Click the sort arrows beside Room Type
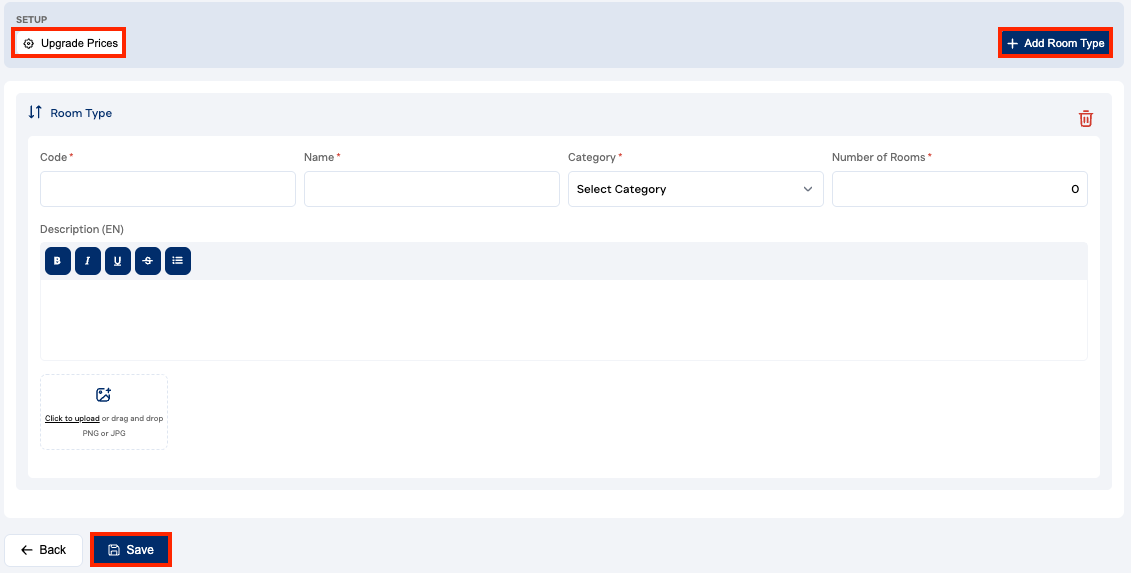Viewport: 1131px width, 573px height. coord(35,113)
